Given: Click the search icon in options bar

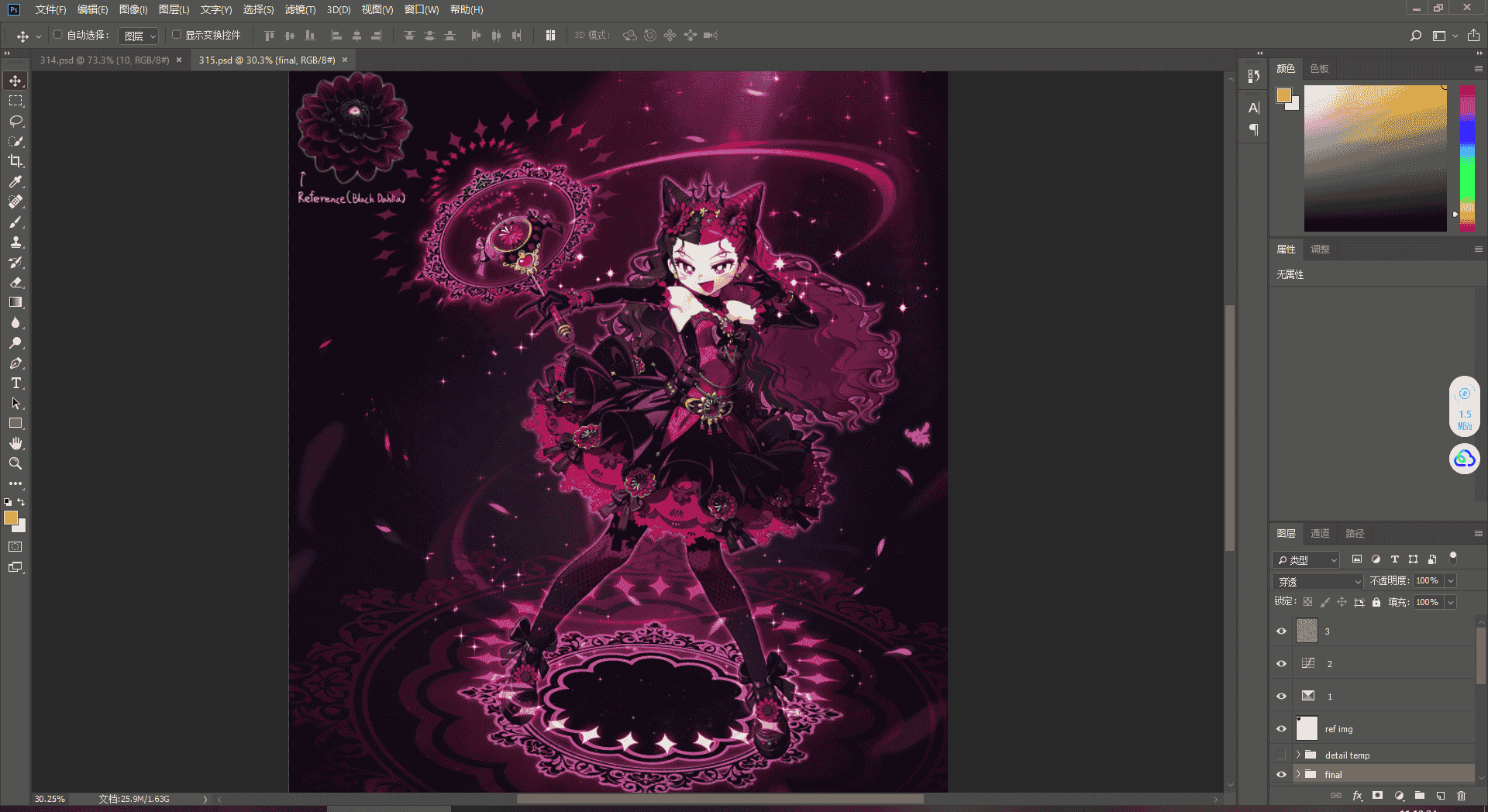Looking at the screenshot, I should tap(1416, 36).
